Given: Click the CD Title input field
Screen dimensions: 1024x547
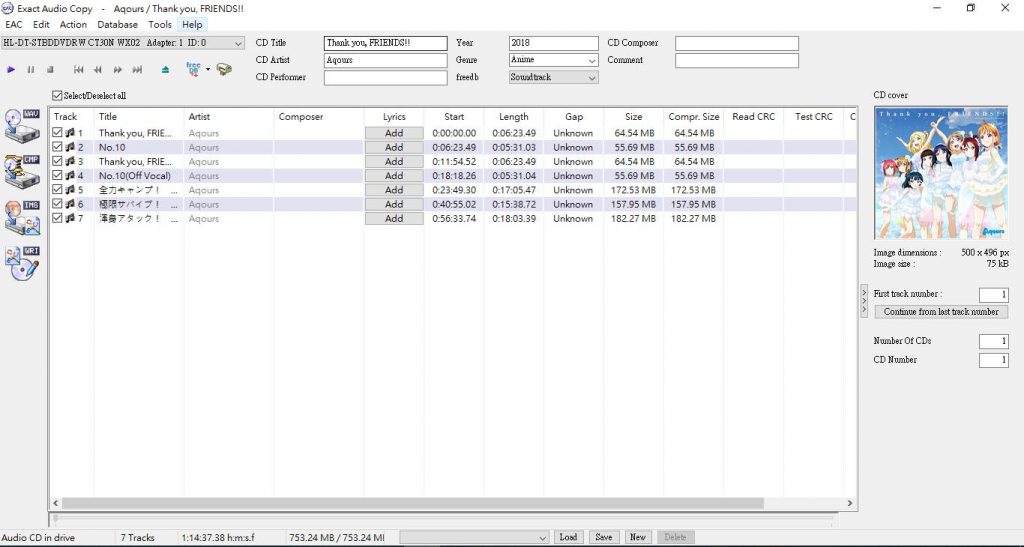Looking at the screenshot, I should (385, 43).
